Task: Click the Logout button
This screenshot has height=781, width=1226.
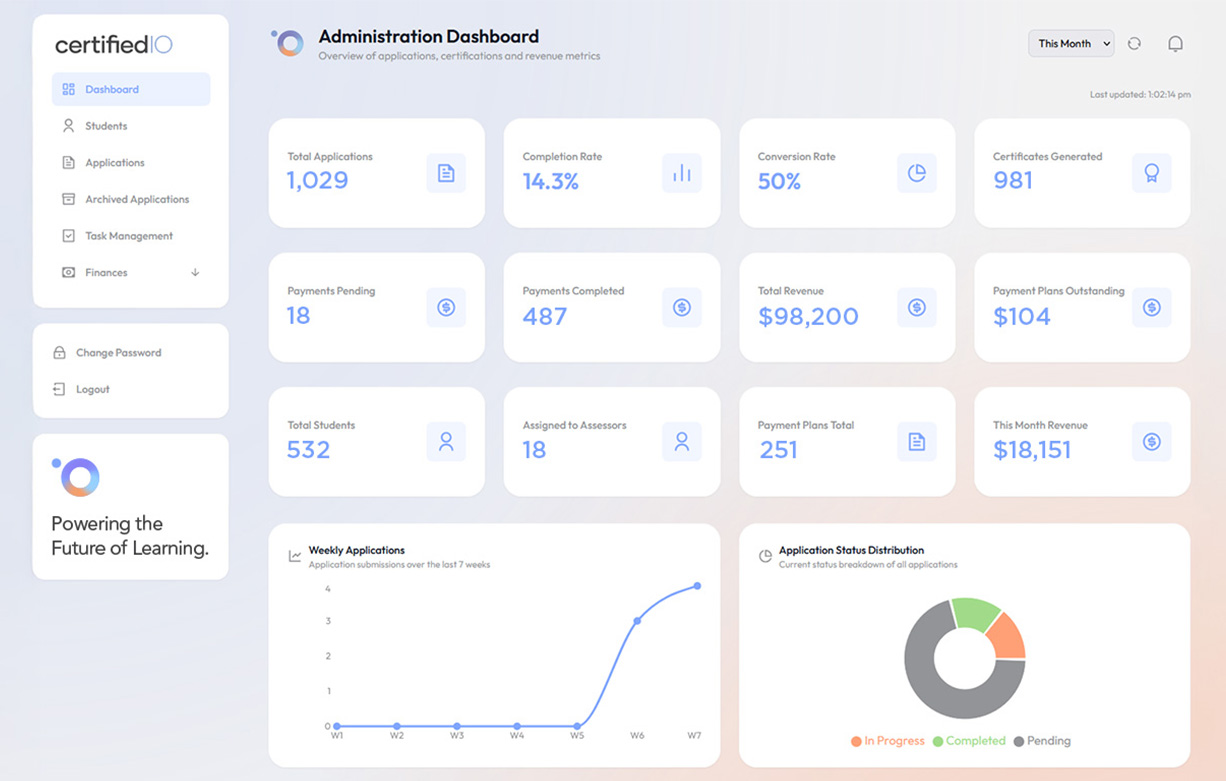Action: click(92, 390)
